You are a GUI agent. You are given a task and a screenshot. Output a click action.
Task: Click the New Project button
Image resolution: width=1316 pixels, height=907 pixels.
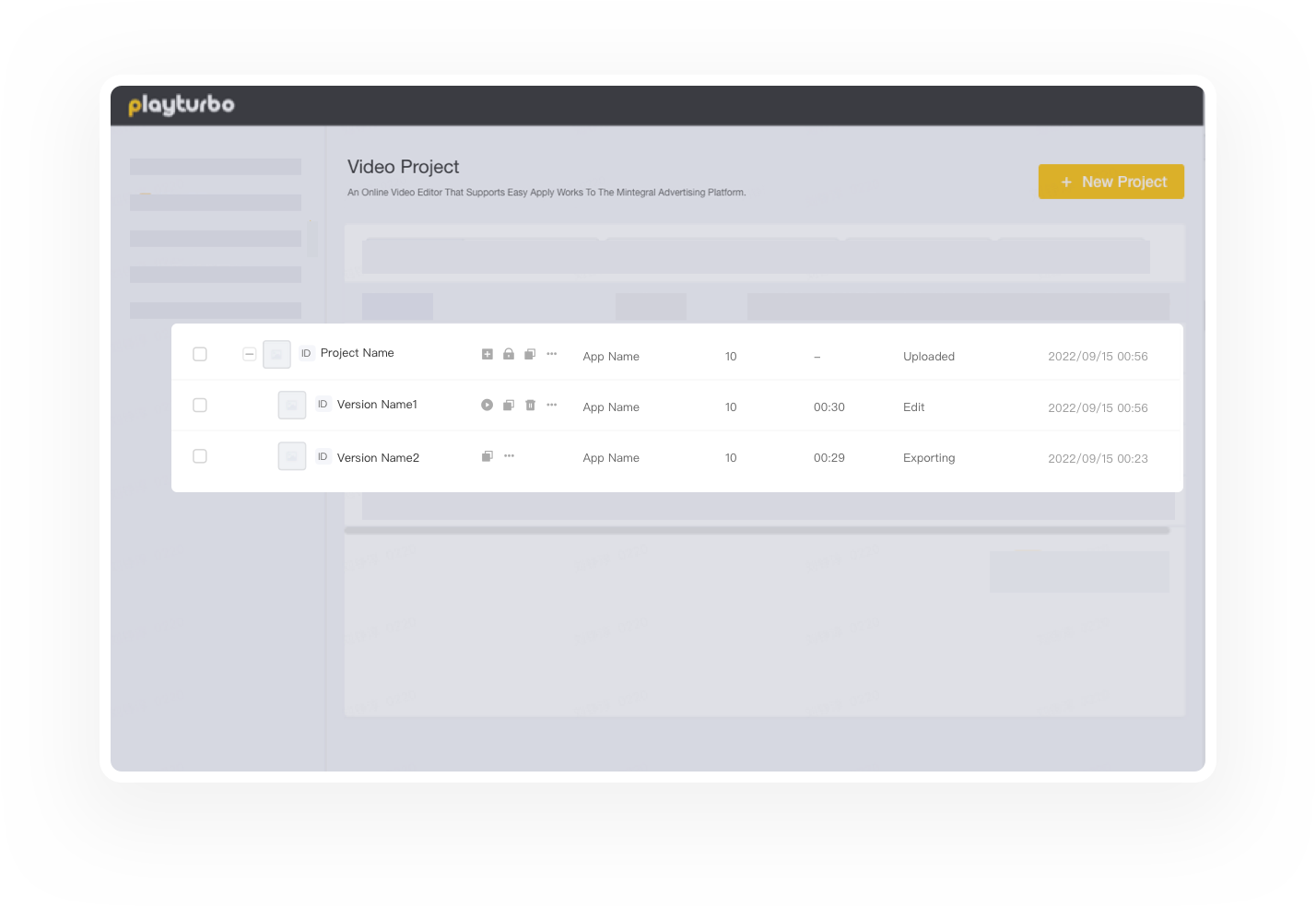coord(1111,182)
